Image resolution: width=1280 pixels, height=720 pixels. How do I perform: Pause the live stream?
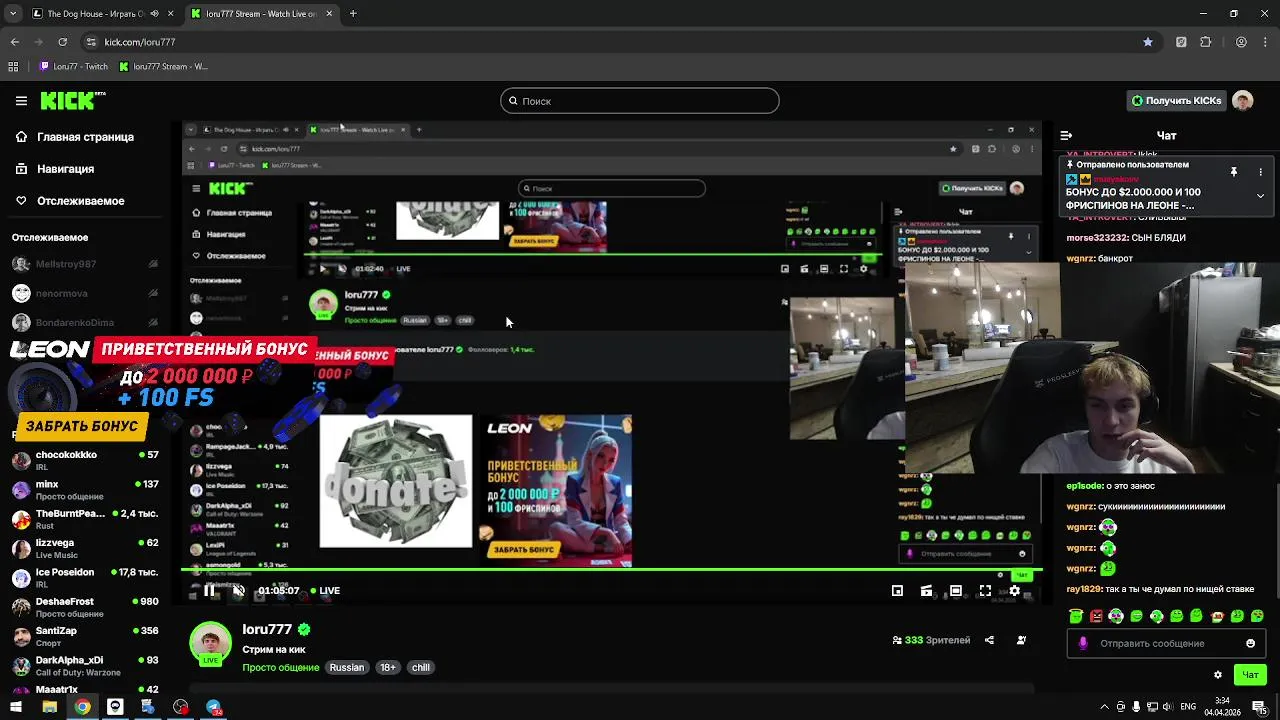tap(209, 591)
